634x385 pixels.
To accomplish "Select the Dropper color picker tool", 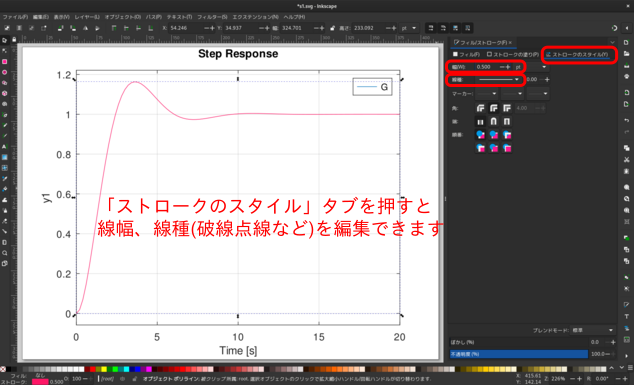I will (x=4, y=178).
